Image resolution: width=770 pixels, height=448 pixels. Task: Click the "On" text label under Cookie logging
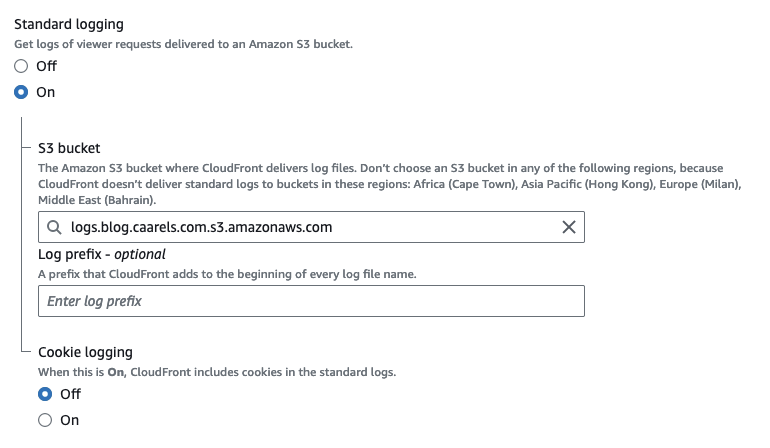[x=70, y=420]
